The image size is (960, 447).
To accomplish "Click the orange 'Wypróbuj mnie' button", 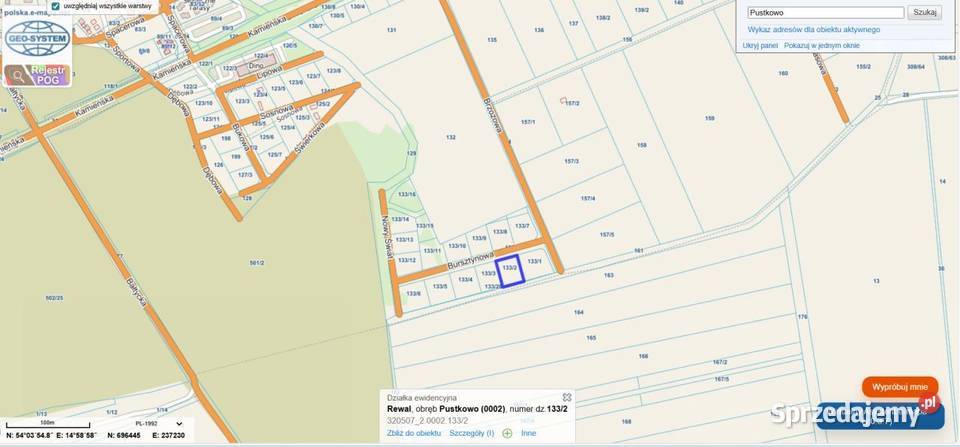I will (x=900, y=387).
